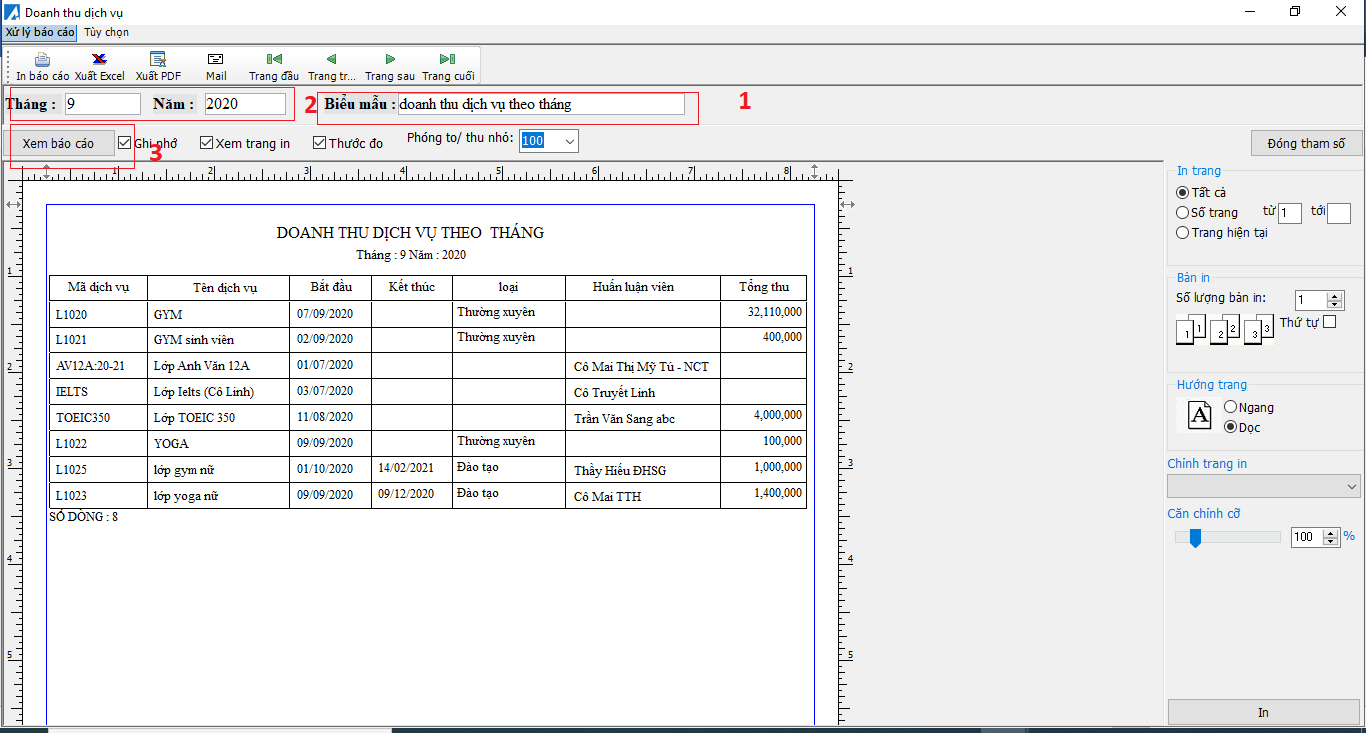Open the Tùy chọn menu
Viewport: 1366px width, 733px height.
point(106,32)
